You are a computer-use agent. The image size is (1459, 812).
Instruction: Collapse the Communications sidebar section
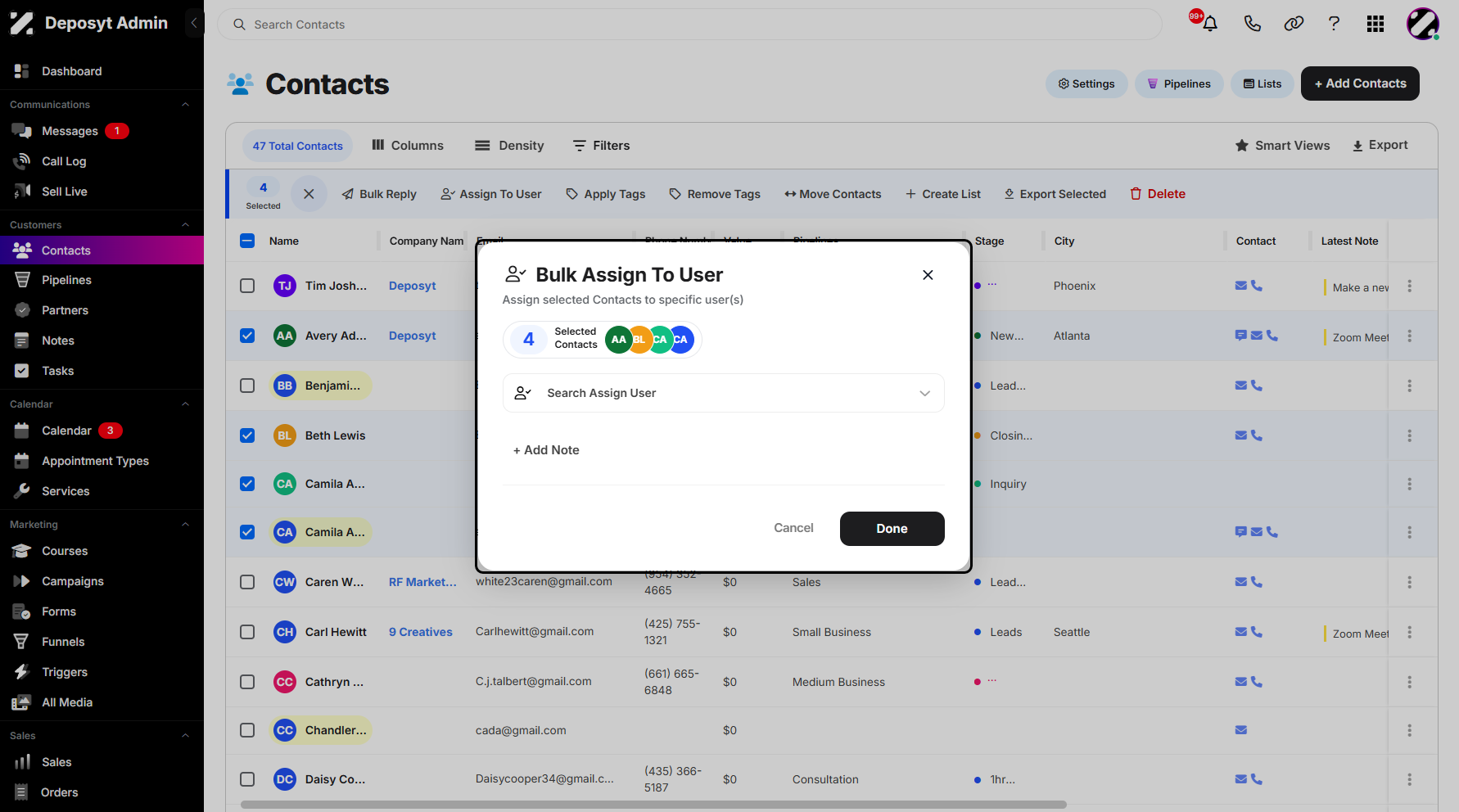click(x=185, y=105)
